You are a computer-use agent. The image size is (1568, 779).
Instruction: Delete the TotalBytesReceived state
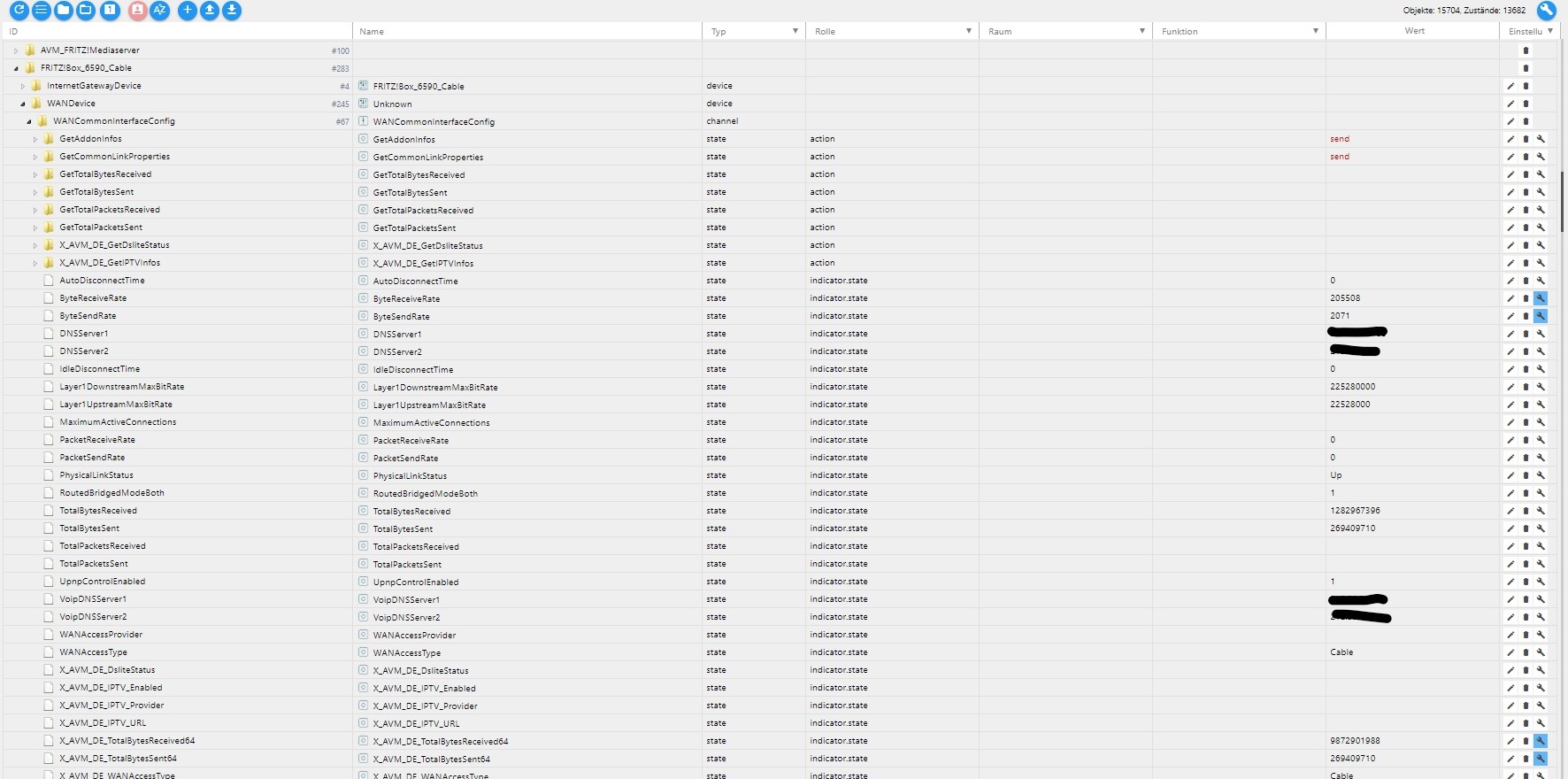tap(1526, 511)
